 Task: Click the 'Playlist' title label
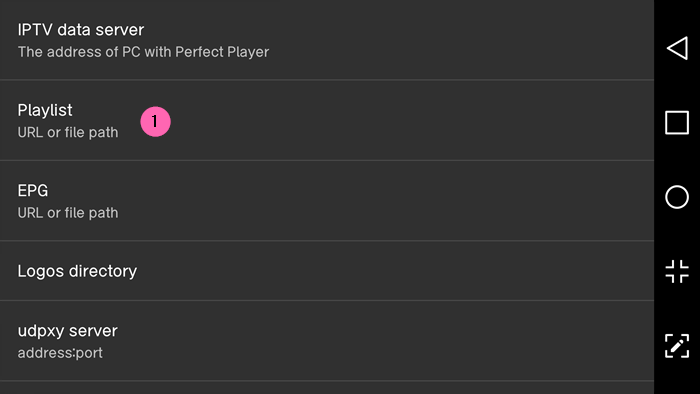tap(45, 110)
